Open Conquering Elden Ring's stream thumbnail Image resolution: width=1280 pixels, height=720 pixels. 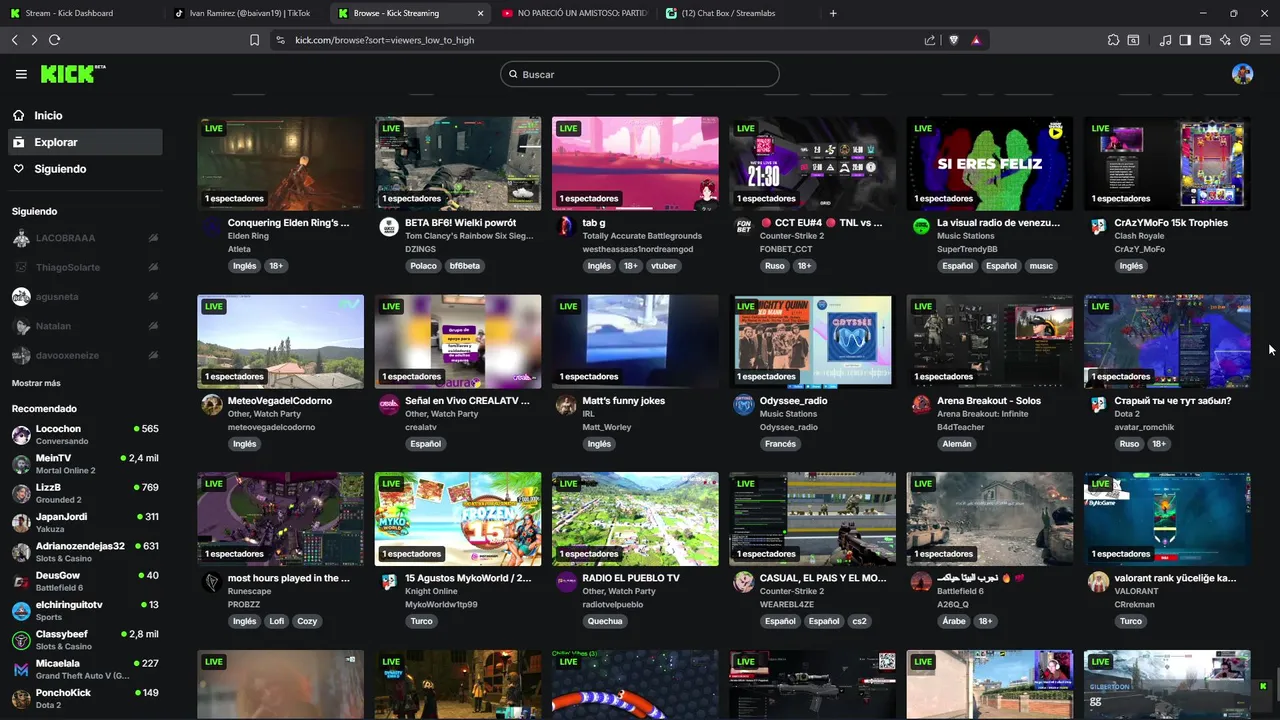pos(280,164)
